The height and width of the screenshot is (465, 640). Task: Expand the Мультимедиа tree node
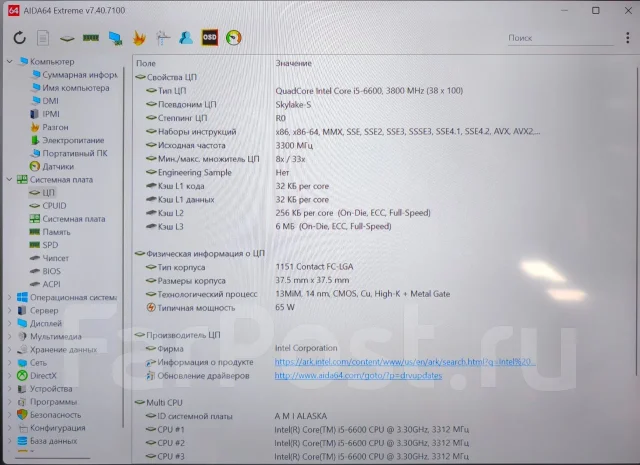[x=10, y=336]
